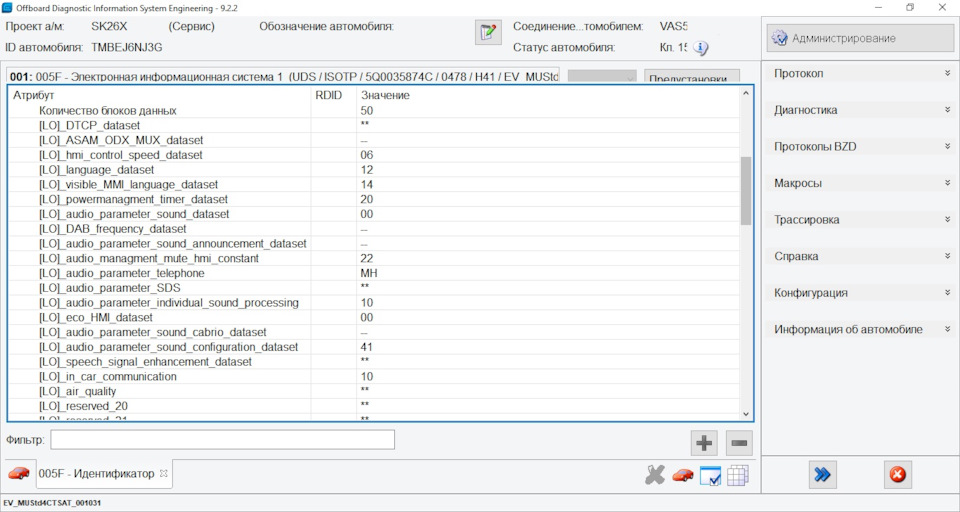
Task: Close the 005F - Идентификатор tab
Action: tap(163, 473)
